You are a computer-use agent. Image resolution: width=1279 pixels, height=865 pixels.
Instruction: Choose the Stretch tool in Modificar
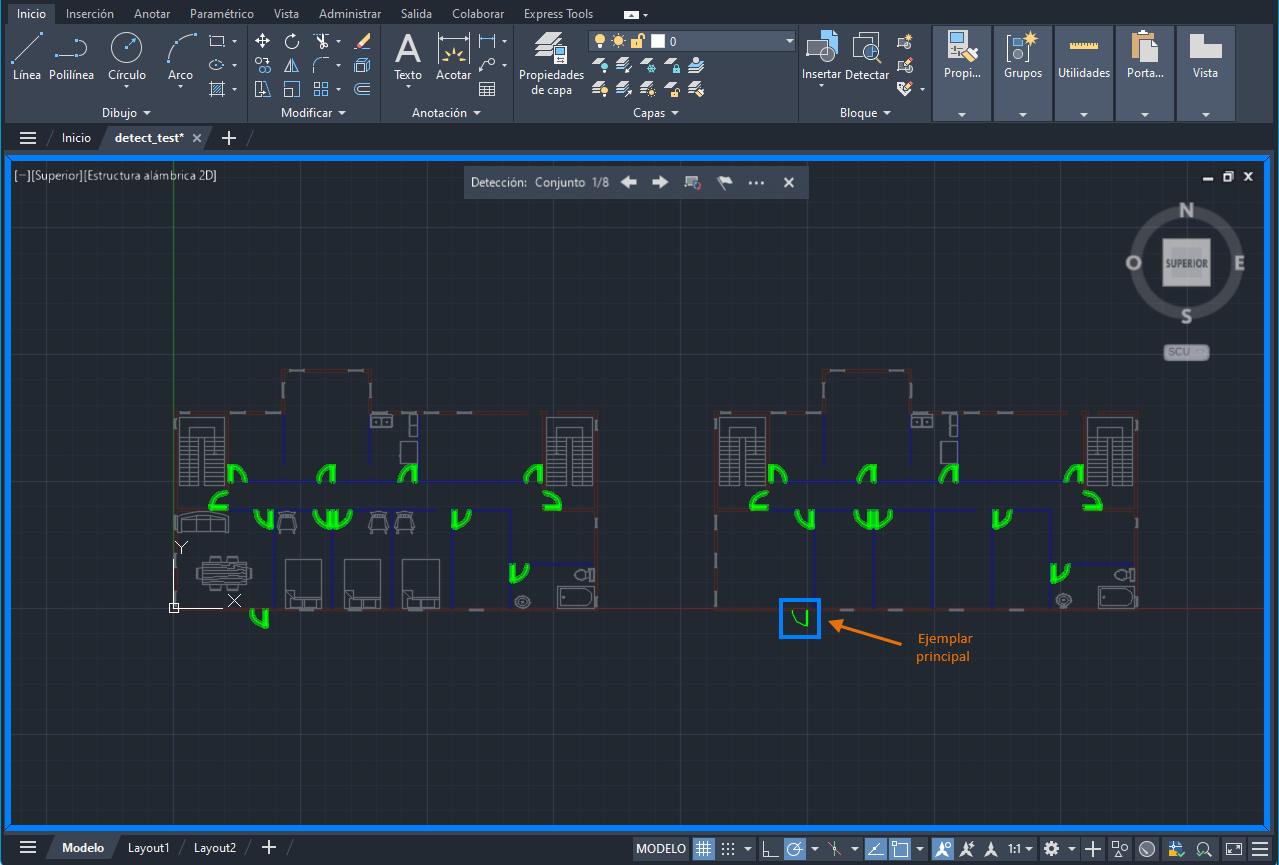263,89
